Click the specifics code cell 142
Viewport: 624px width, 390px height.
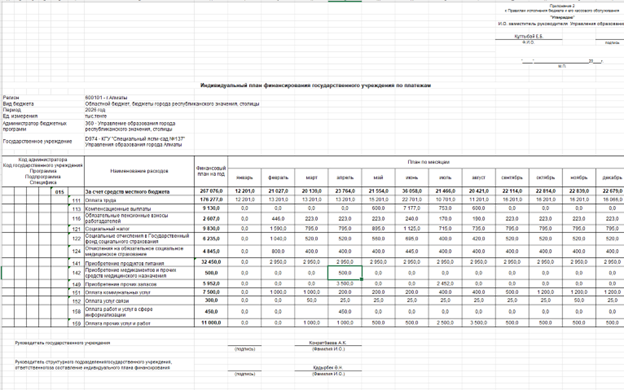tap(76, 273)
